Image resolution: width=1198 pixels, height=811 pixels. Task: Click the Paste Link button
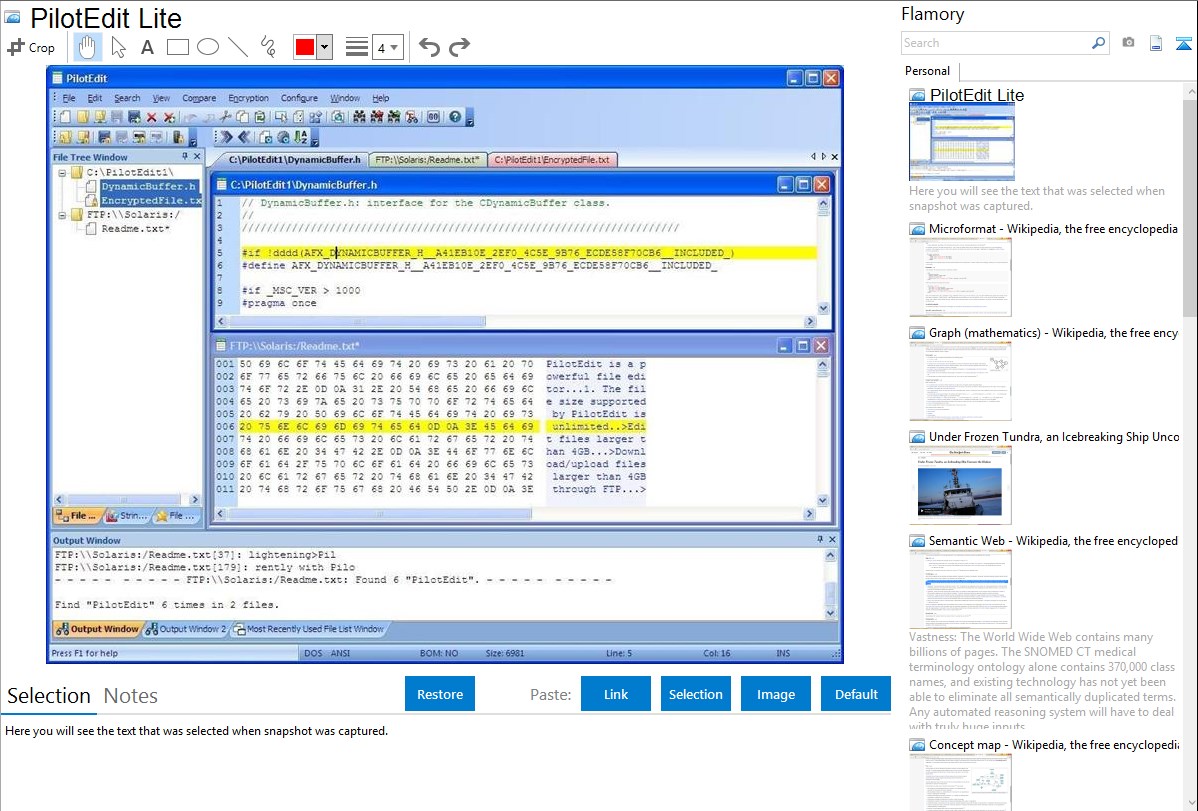point(616,694)
